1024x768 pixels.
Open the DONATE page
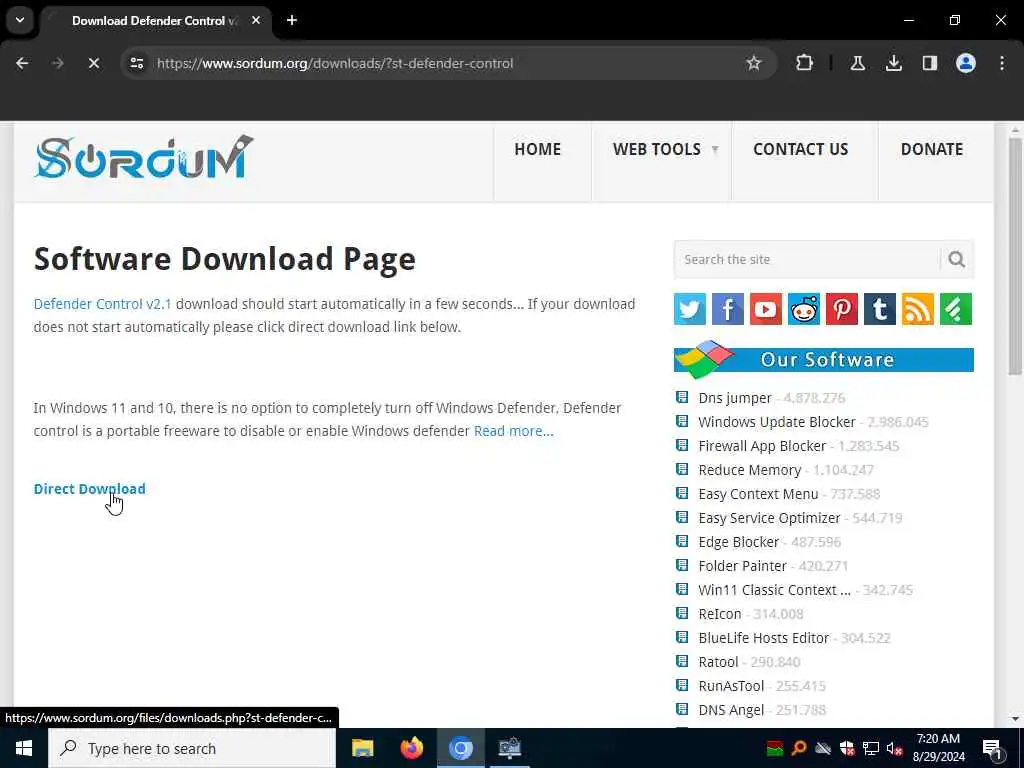(932, 150)
